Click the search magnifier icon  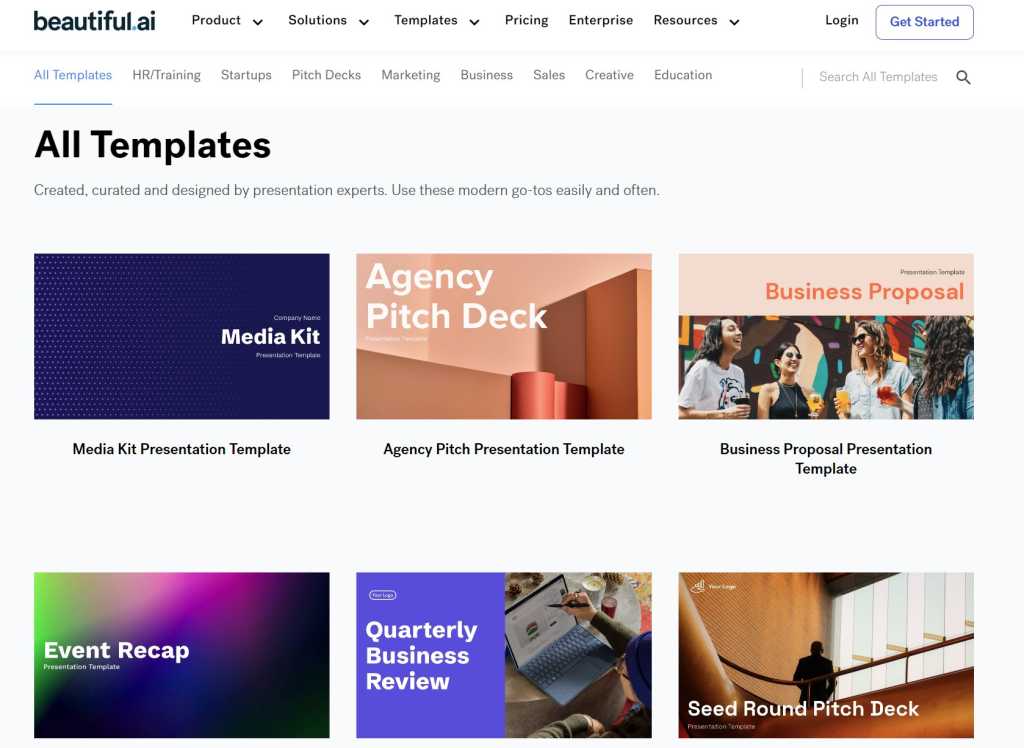coord(963,77)
